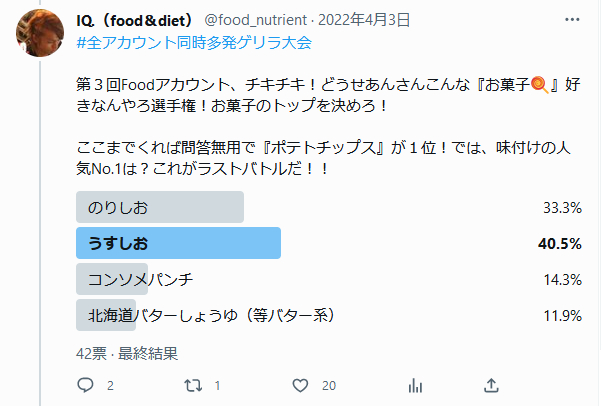Retweet using the retweet arrows icon

tap(193, 385)
